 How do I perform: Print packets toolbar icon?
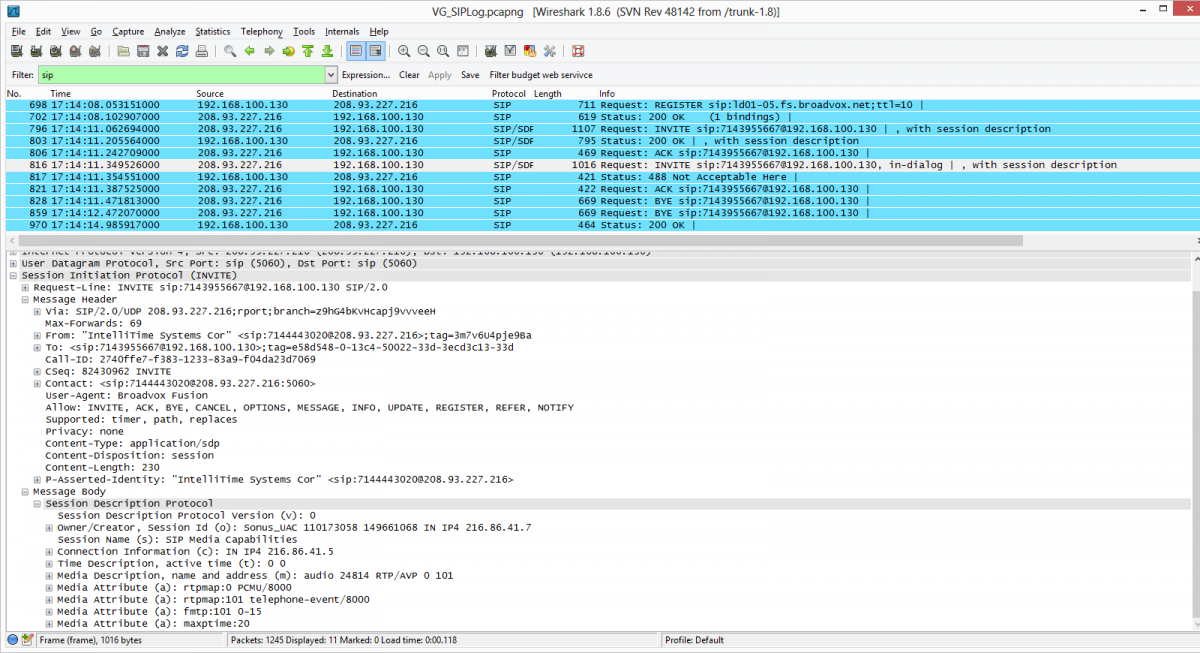[201, 51]
